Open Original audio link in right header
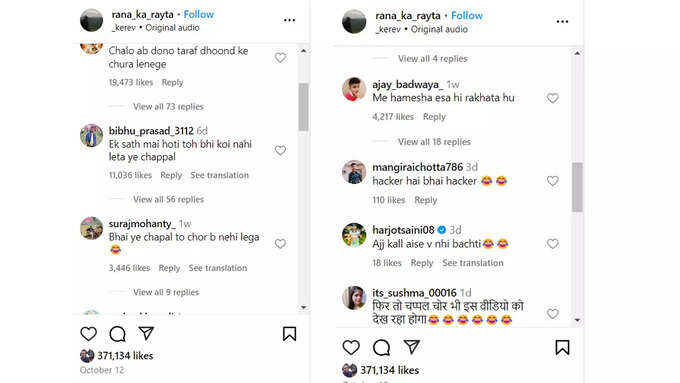 click(439, 29)
